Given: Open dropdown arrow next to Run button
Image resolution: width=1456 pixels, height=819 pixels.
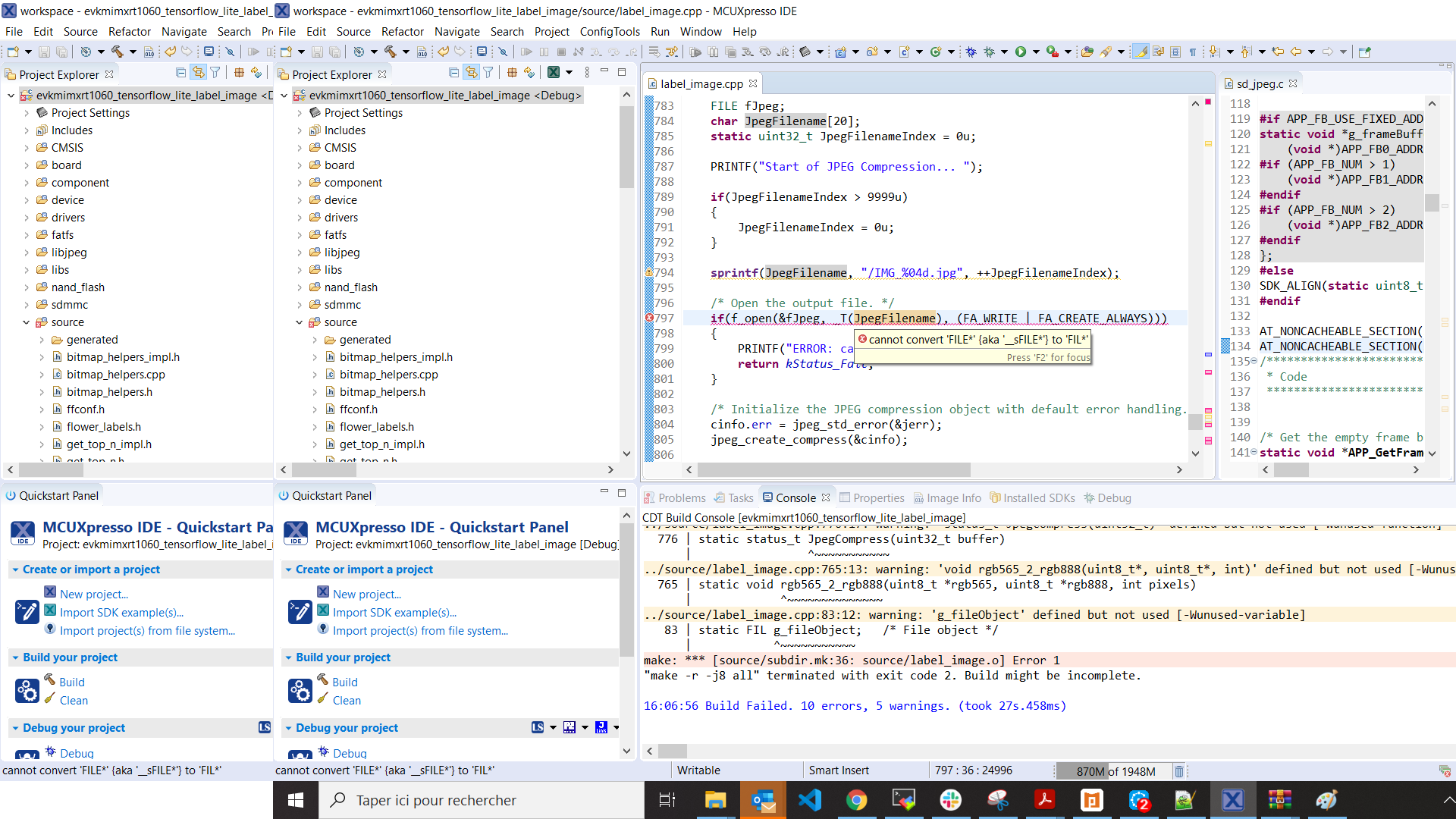Looking at the screenshot, I should (1035, 52).
